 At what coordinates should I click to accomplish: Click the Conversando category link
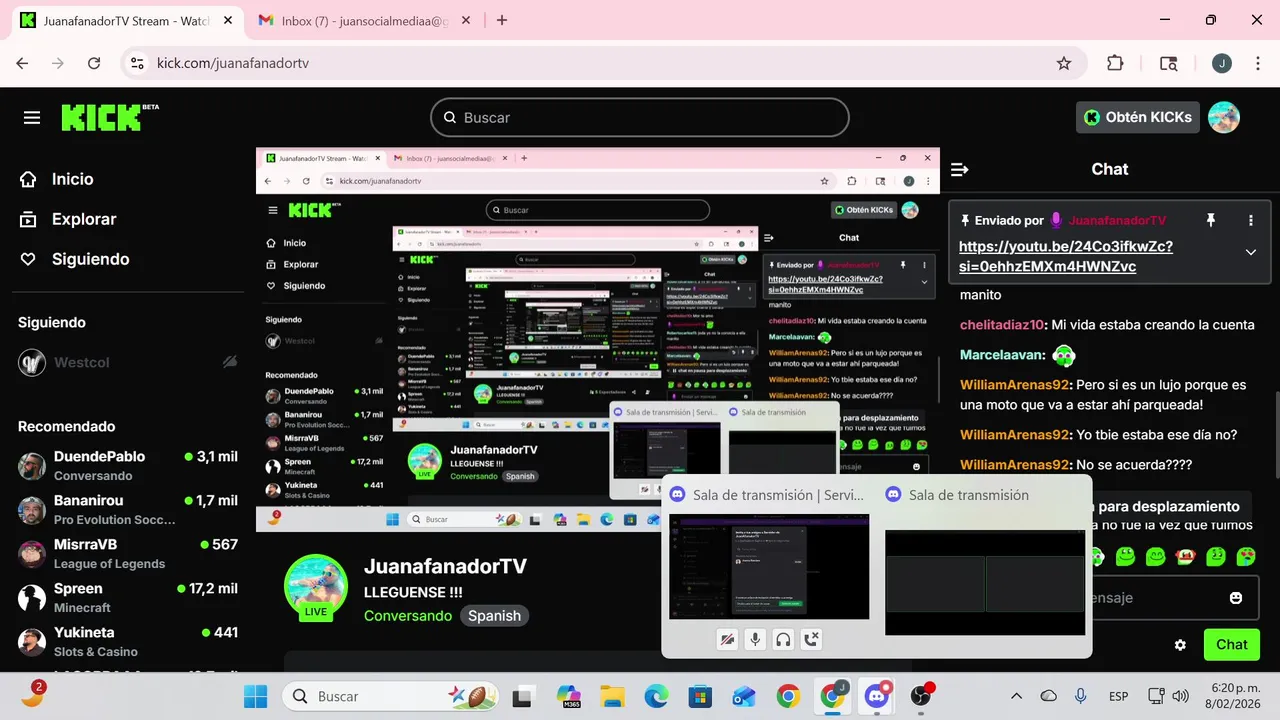pyautogui.click(x=408, y=616)
